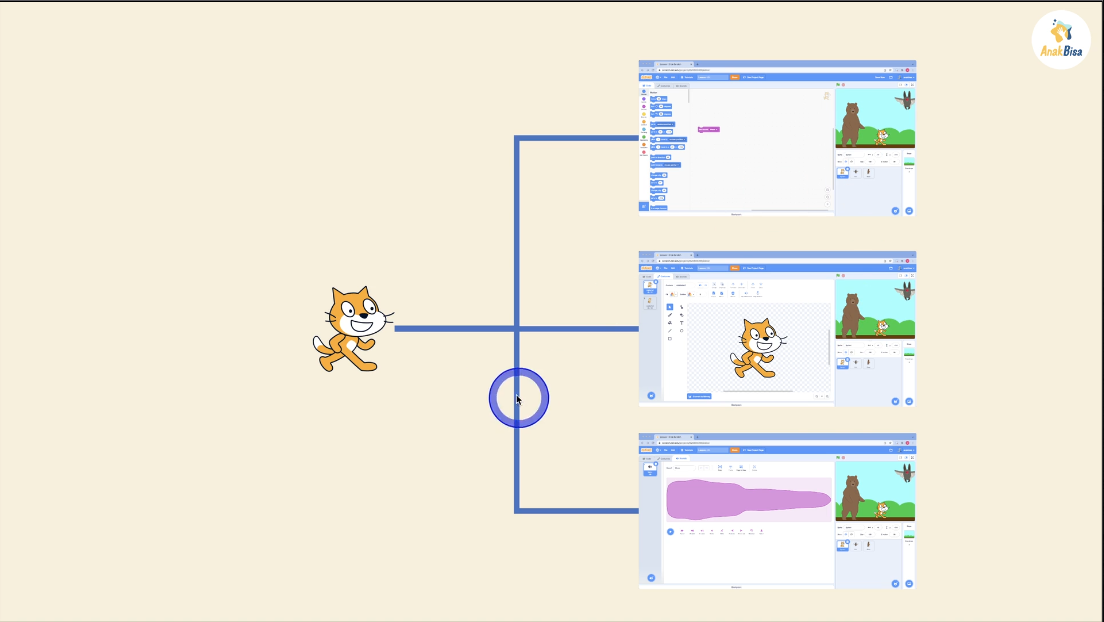Viewport: 1104px width, 622px height.
Task: Choose the Brush tool in costume editor
Action: 670,315
